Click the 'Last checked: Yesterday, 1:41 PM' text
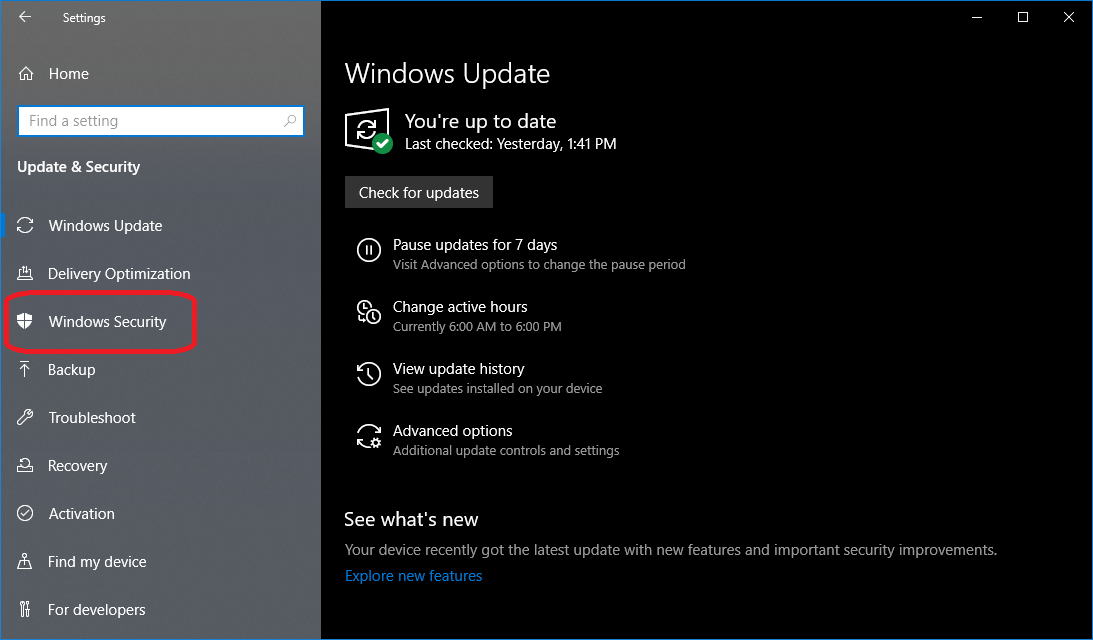 coord(510,144)
